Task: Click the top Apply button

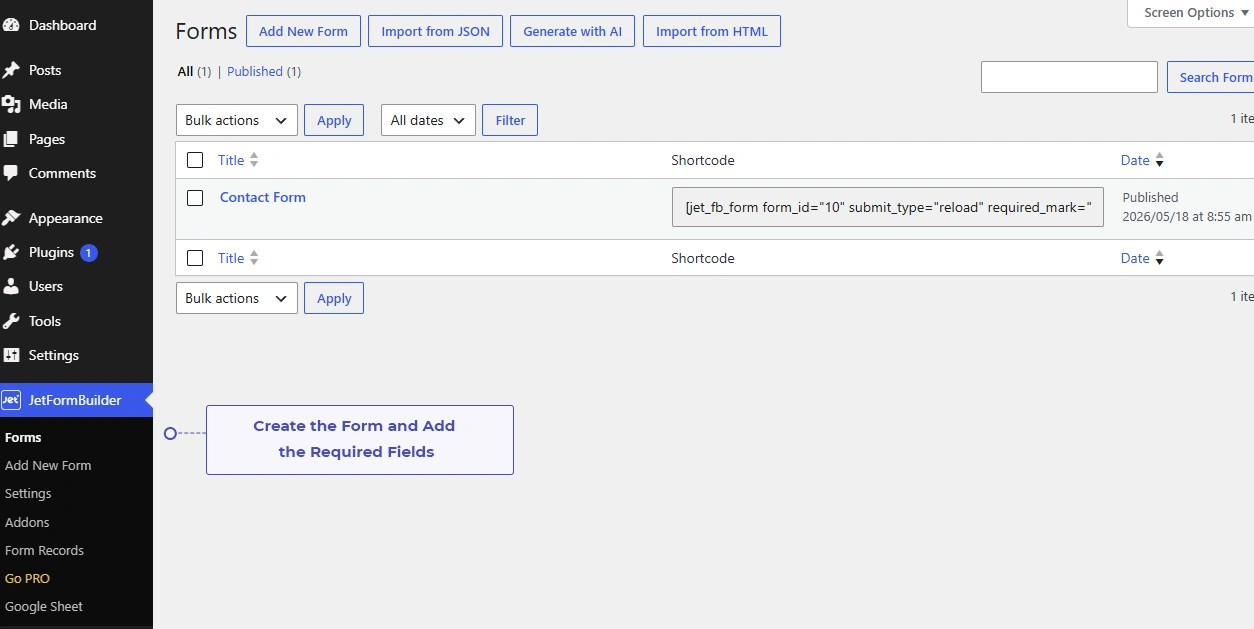Action: (x=334, y=120)
